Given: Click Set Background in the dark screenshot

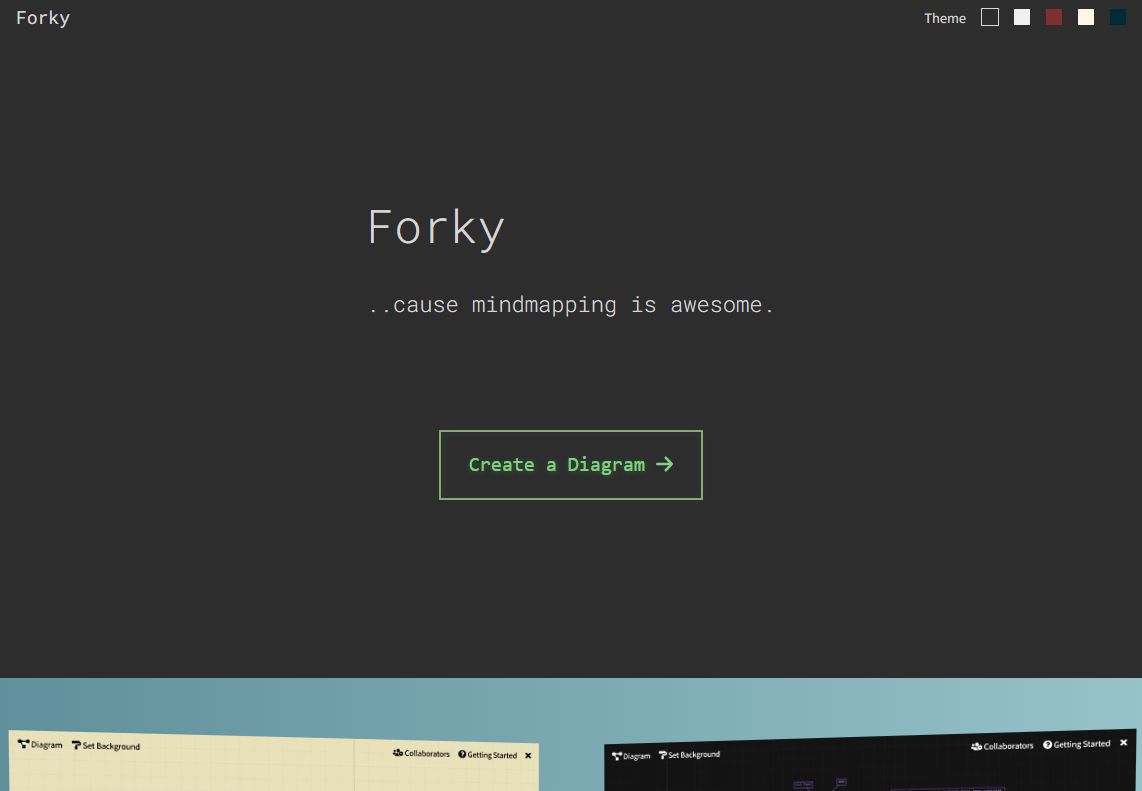Looking at the screenshot, I should point(689,755).
